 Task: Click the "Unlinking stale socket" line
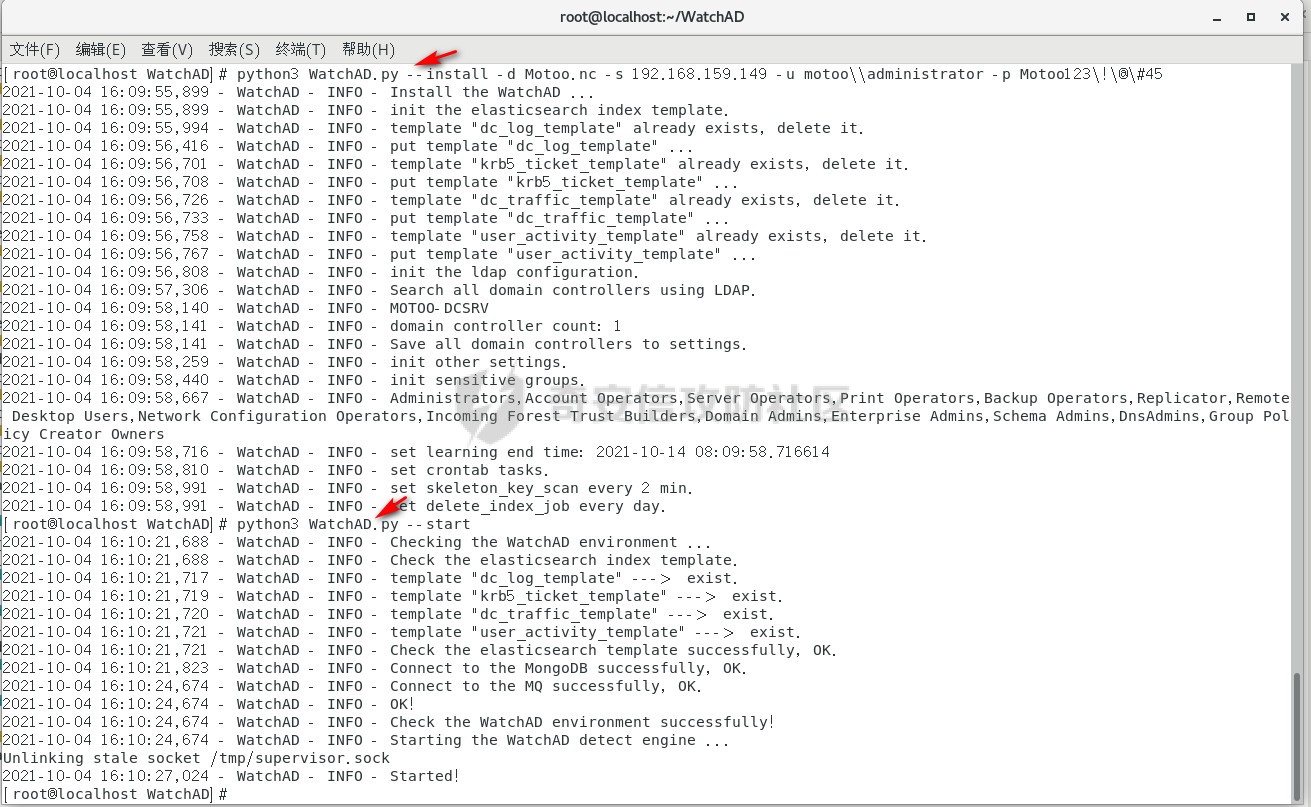[x=196, y=758]
